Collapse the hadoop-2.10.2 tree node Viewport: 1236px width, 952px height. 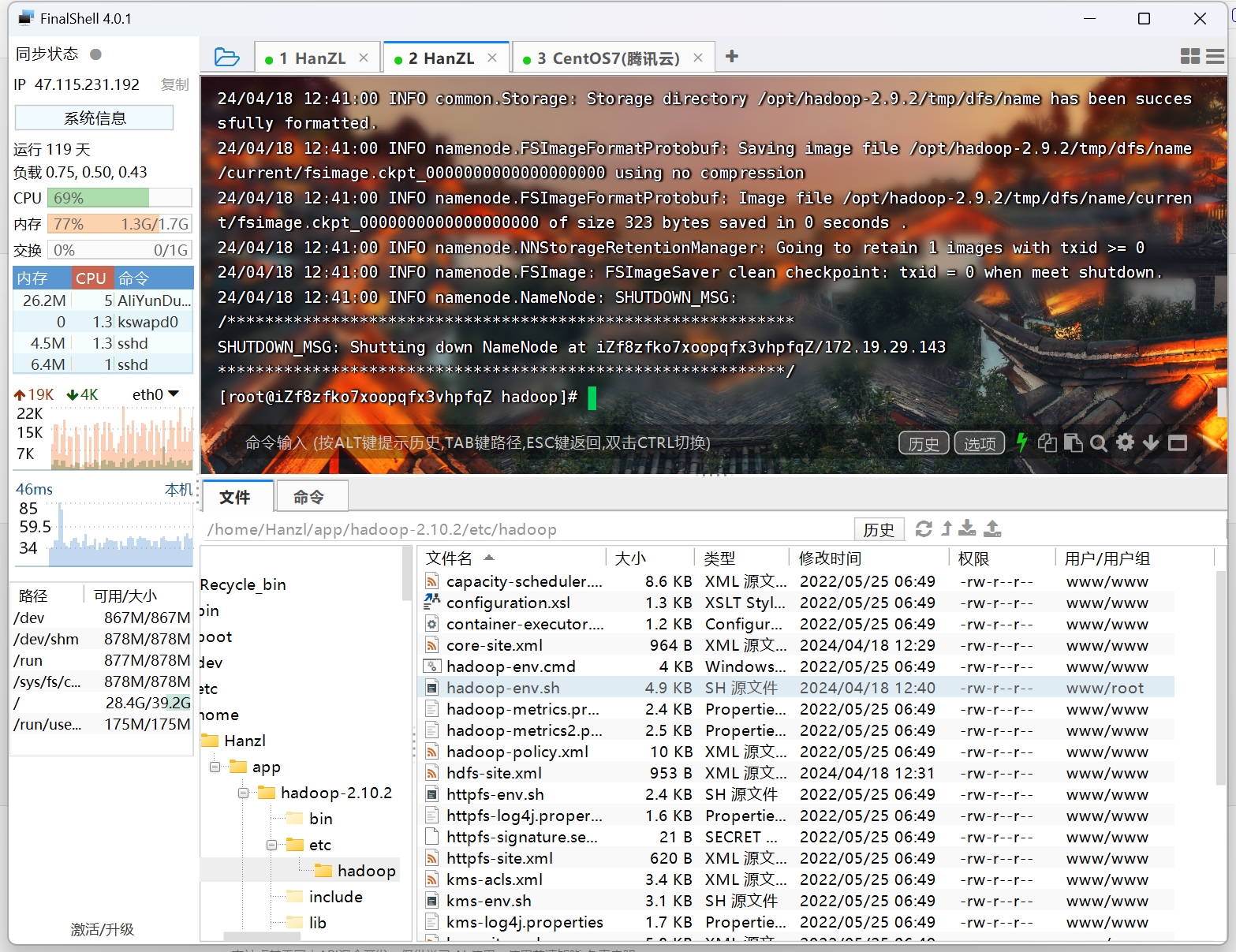tap(243, 793)
